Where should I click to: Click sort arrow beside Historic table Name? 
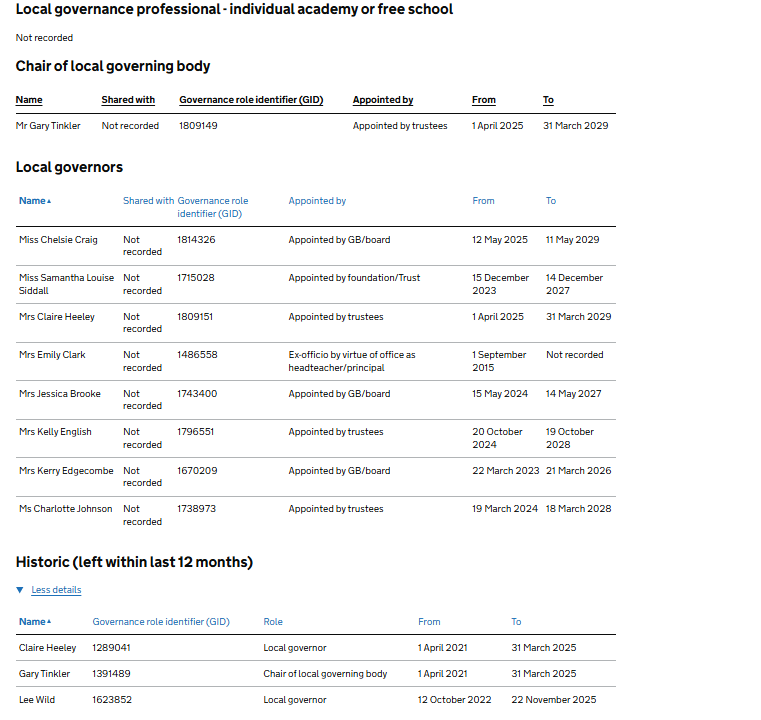pos(49,623)
